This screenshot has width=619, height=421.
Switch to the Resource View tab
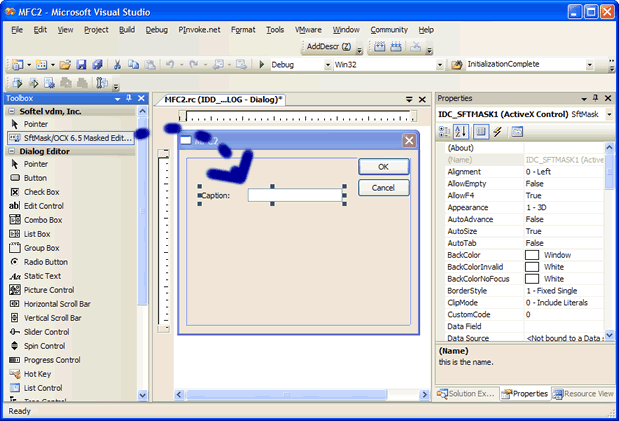586,394
